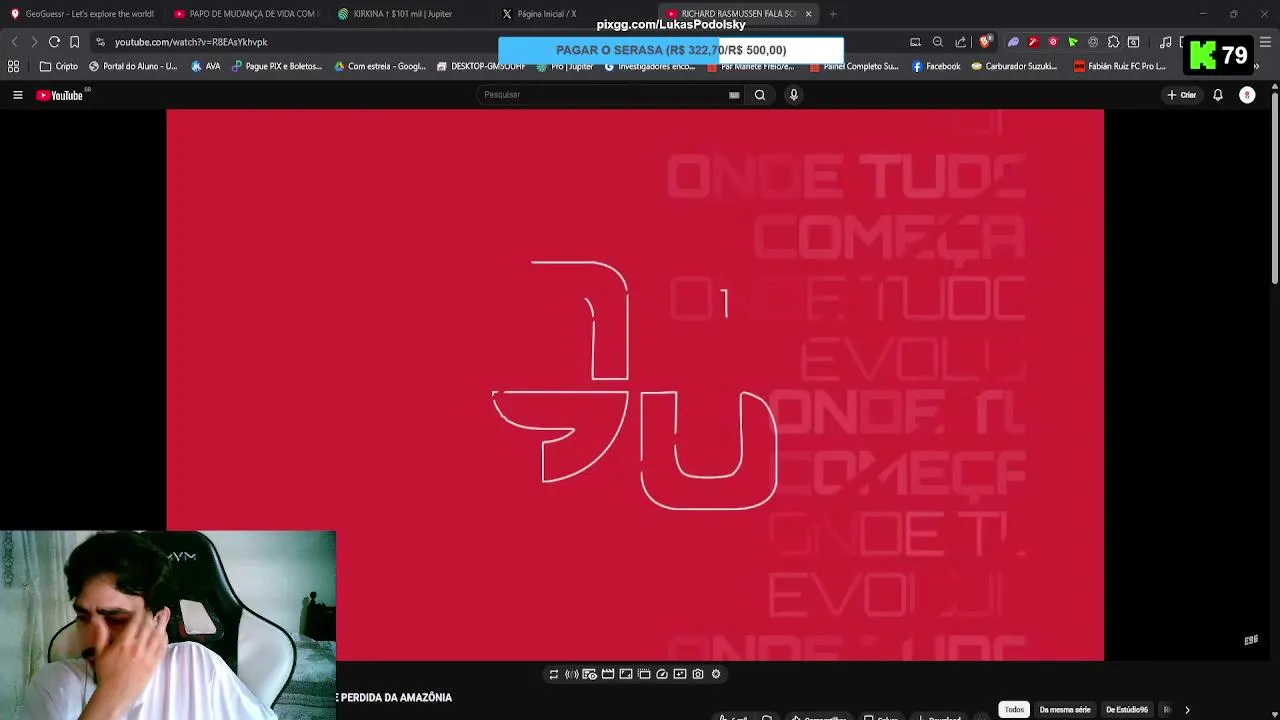This screenshot has height=720, width=1280.
Task: Open the extensions puzzle piece menu
Action: [1113, 42]
